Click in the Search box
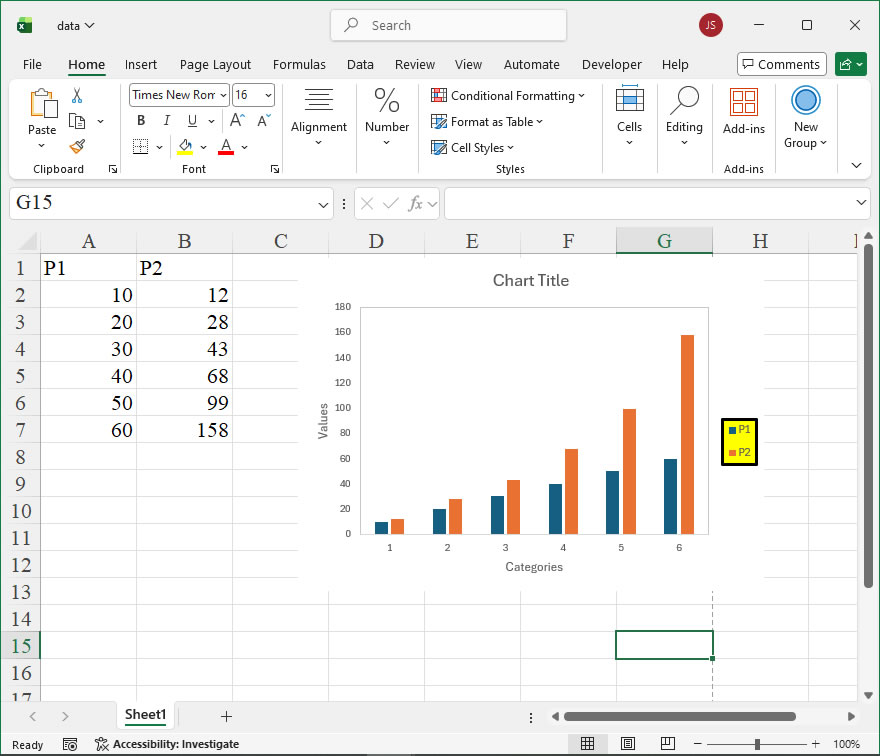The width and height of the screenshot is (880, 756). click(448, 25)
